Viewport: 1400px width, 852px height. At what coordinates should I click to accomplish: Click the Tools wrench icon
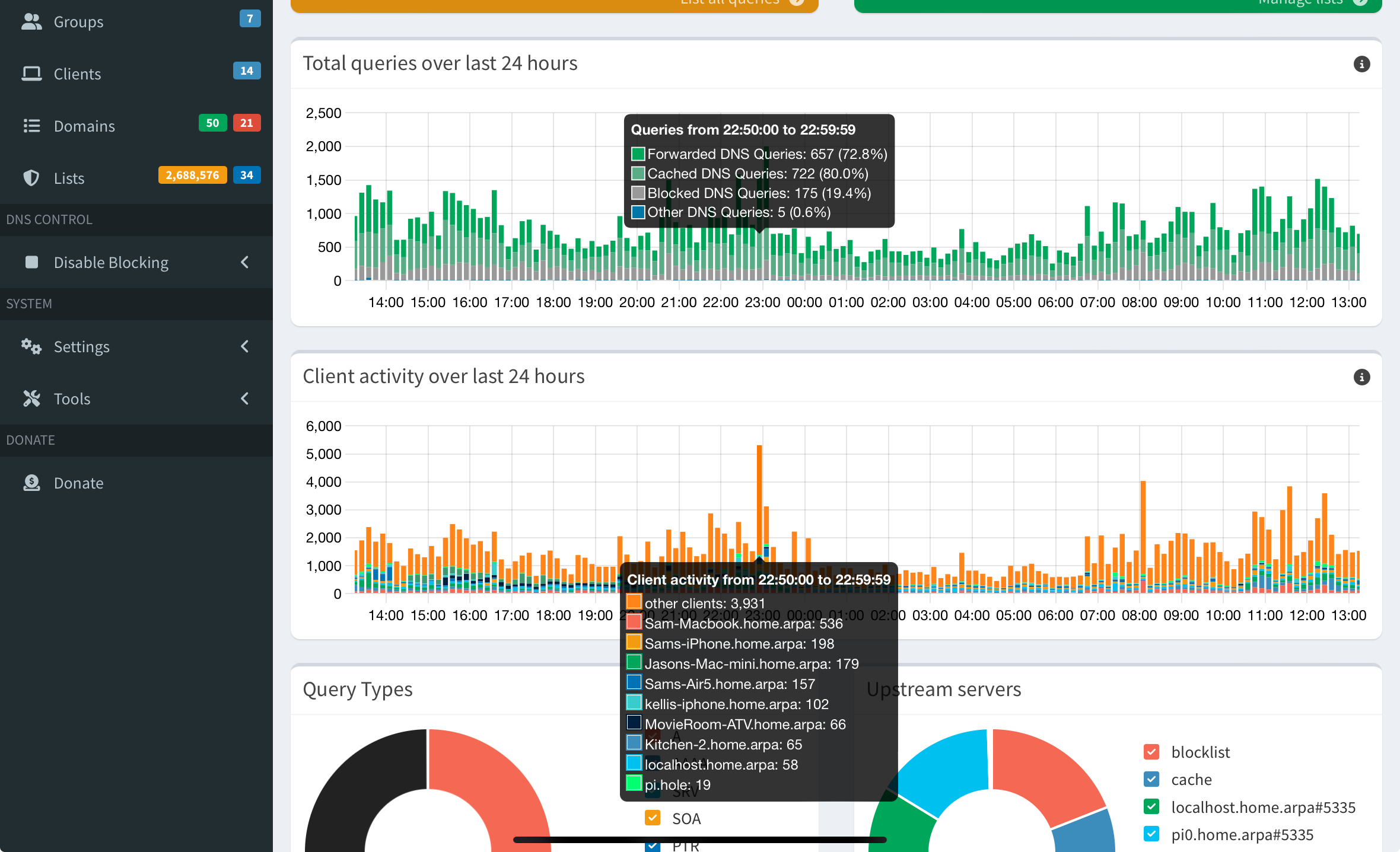[x=31, y=398]
